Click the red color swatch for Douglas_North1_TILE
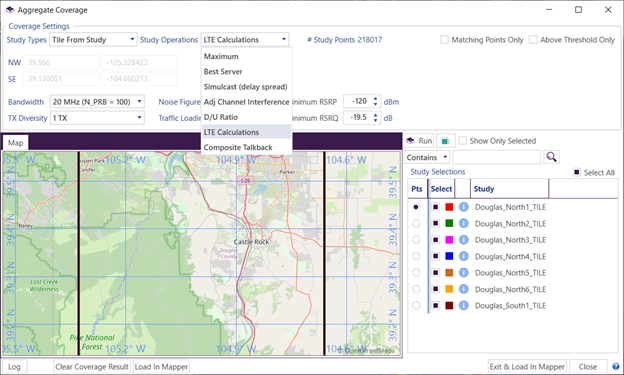This screenshot has width=624, height=375. [x=449, y=207]
